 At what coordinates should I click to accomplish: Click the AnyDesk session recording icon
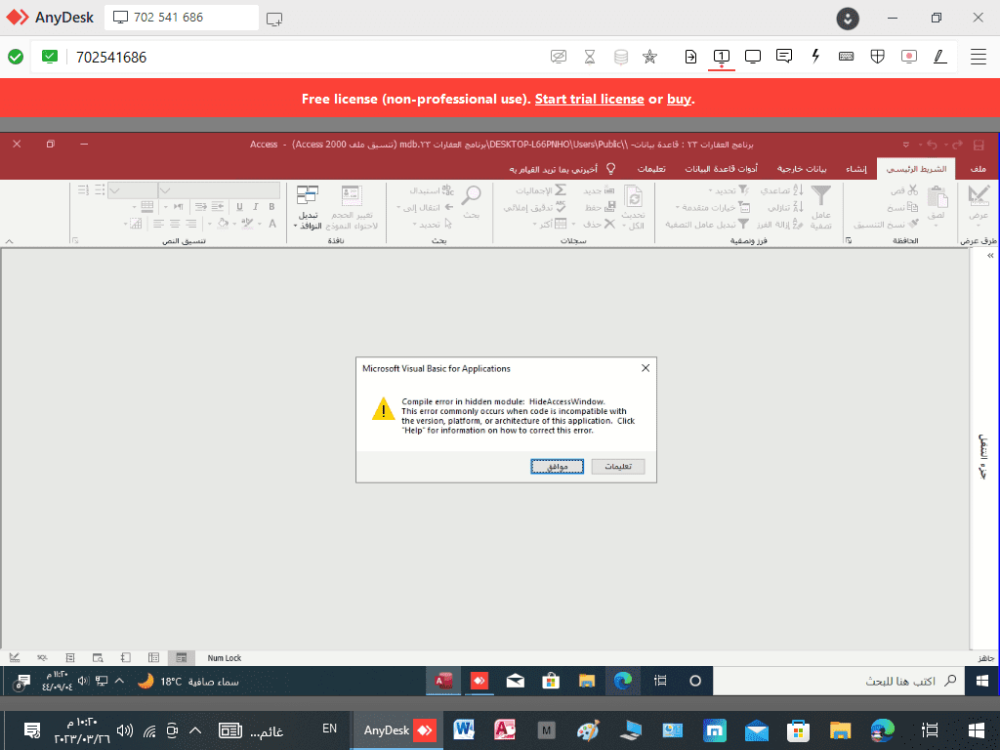tap(909, 57)
